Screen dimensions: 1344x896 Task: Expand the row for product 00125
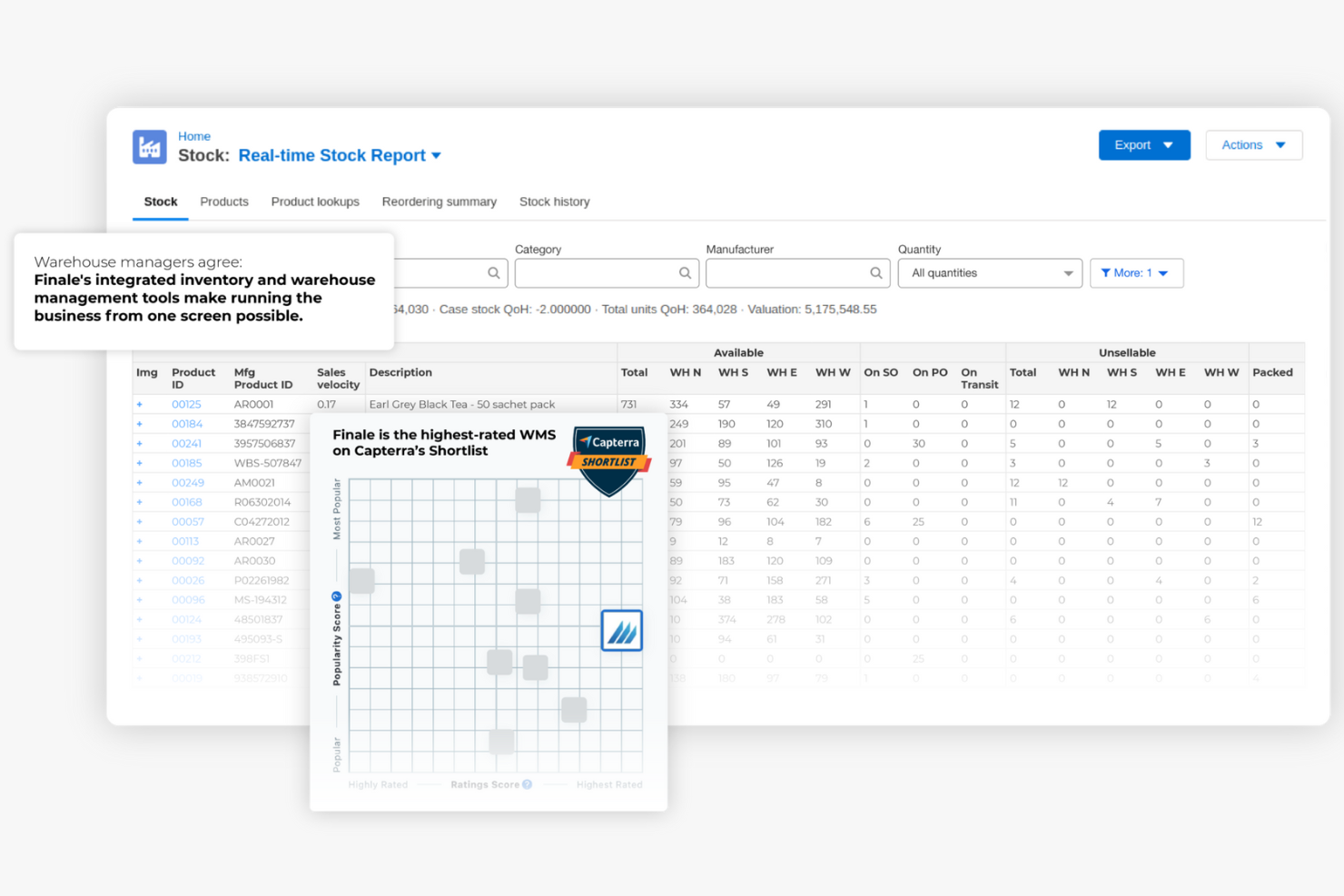140,405
